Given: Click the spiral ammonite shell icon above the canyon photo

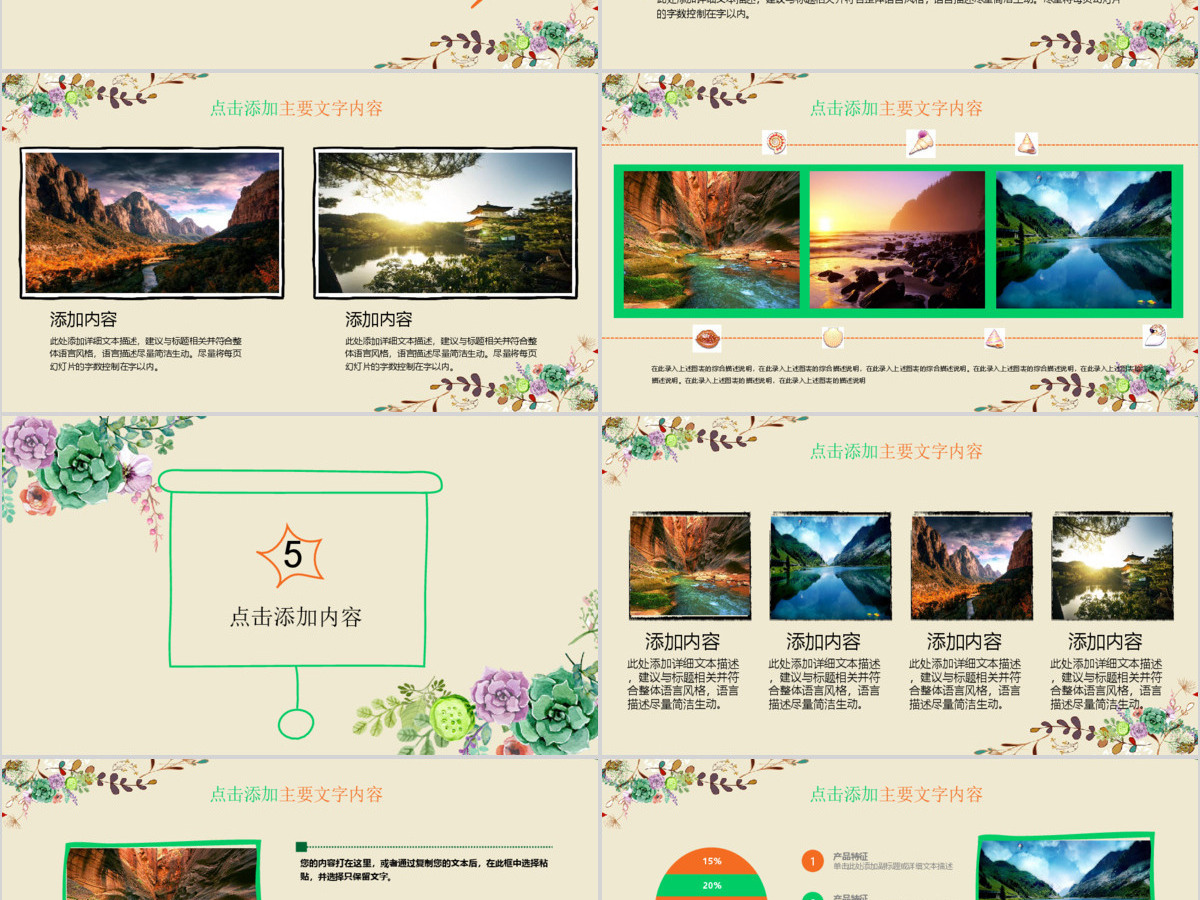Looking at the screenshot, I should (774, 143).
